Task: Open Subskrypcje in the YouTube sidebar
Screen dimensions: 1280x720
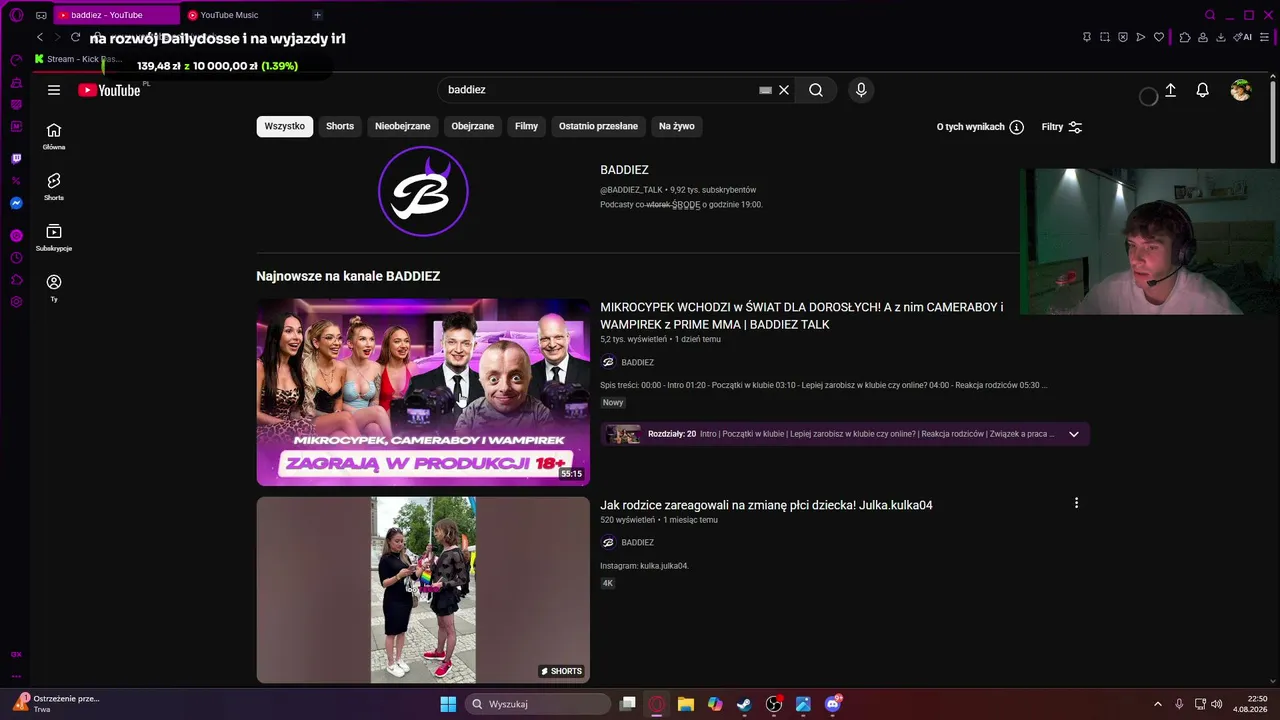Action: tap(54, 237)
